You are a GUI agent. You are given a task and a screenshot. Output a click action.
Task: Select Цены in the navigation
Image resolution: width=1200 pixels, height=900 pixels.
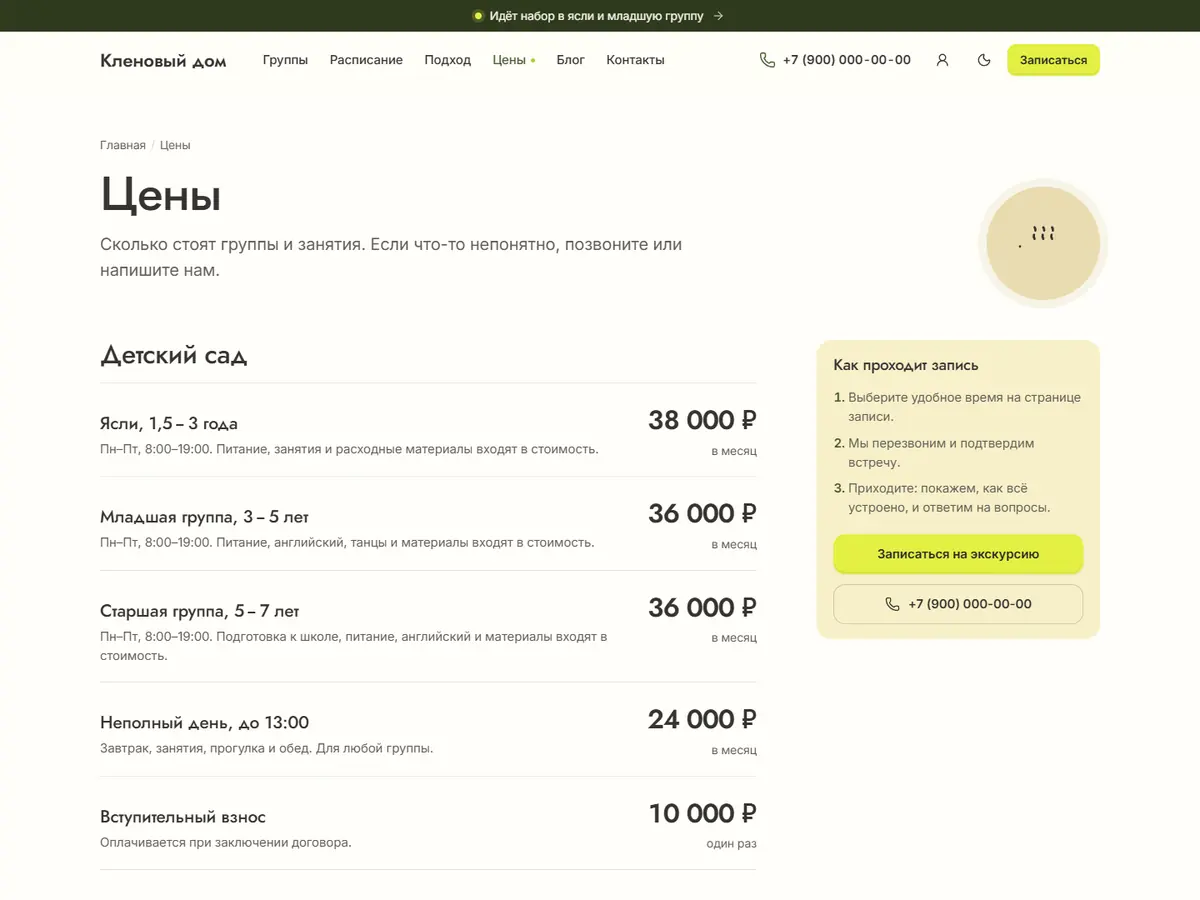(x=509, y=60)
